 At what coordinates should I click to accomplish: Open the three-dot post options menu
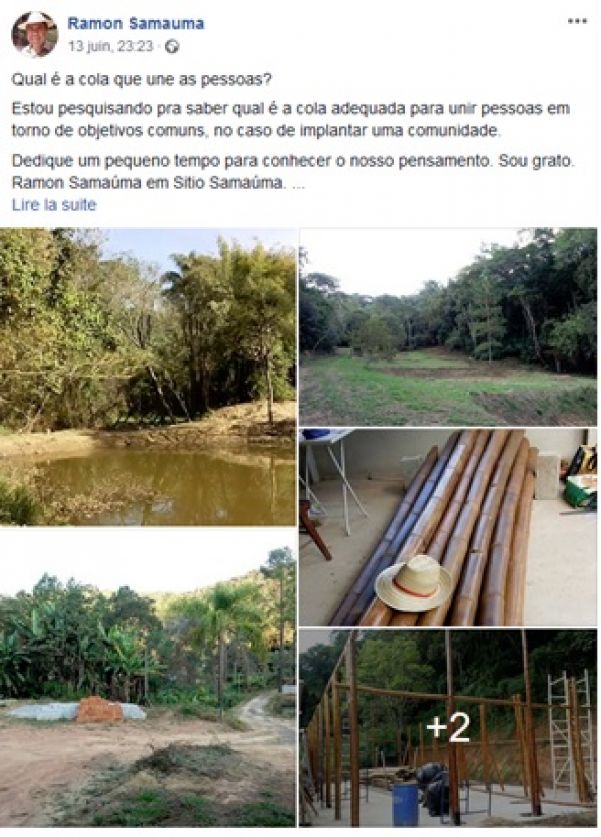(x=577, y=21)
